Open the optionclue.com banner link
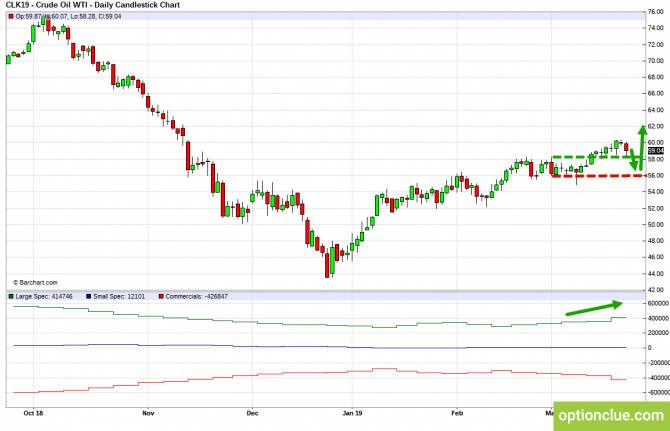This screenshot has width=670, height=431. [611, 416]
